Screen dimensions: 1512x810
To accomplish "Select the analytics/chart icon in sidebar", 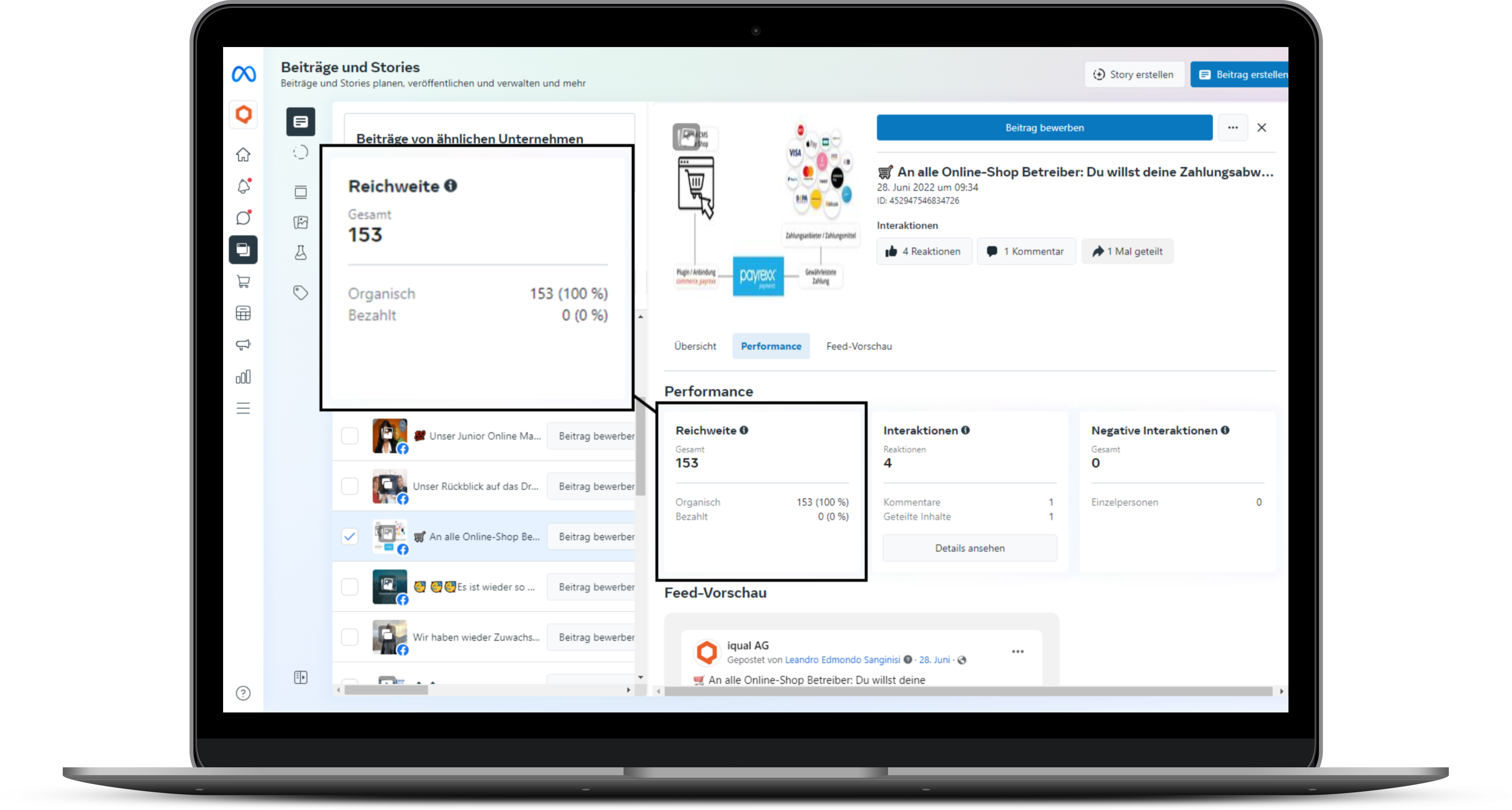I will click(243, 377).
